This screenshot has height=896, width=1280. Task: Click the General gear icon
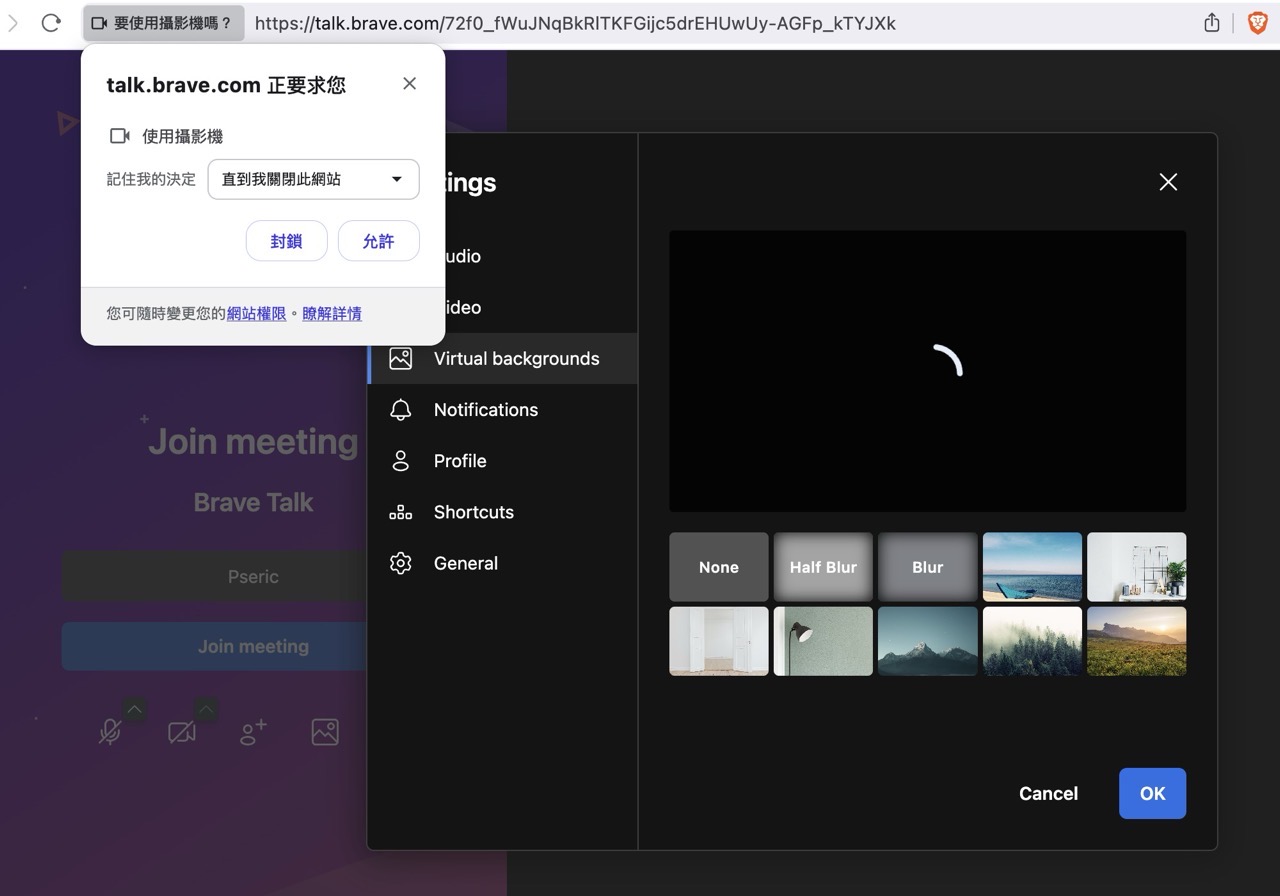[401, 563]
